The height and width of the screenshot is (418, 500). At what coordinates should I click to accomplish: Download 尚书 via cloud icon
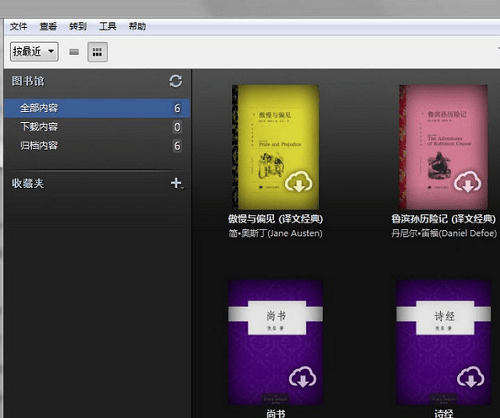click(x=302, y=377)
